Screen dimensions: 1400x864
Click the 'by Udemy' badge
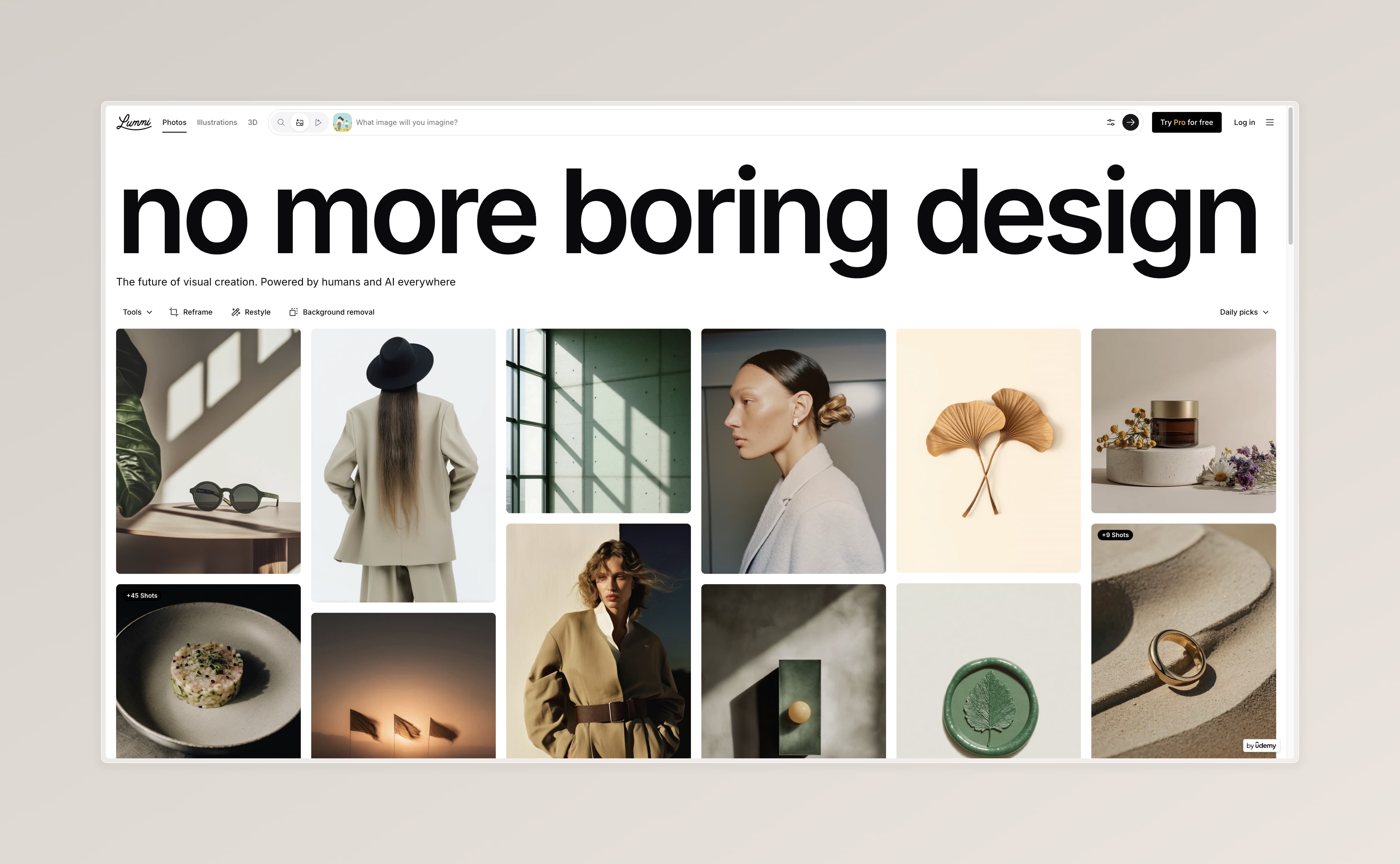[x=1260, y=746]
